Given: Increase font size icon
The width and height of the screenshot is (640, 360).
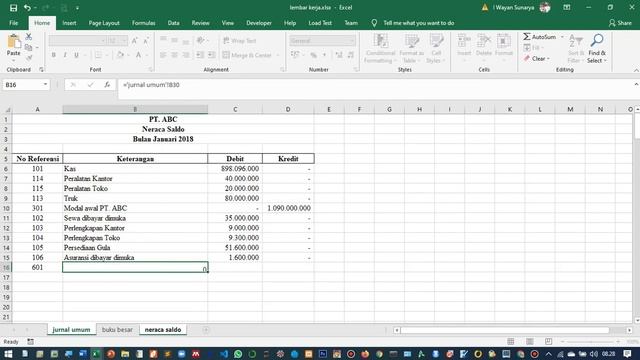Looking at the screenshot, I should coord(135,41).
